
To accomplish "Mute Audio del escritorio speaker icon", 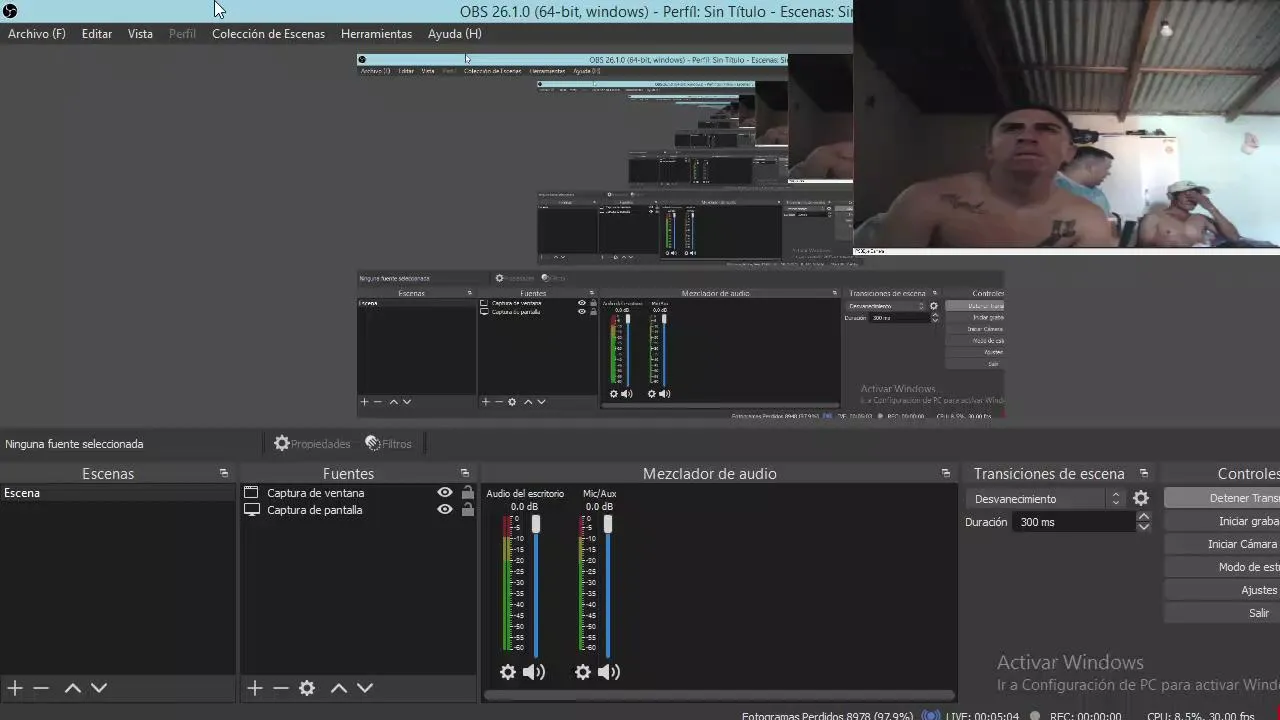I will (534, 672).
